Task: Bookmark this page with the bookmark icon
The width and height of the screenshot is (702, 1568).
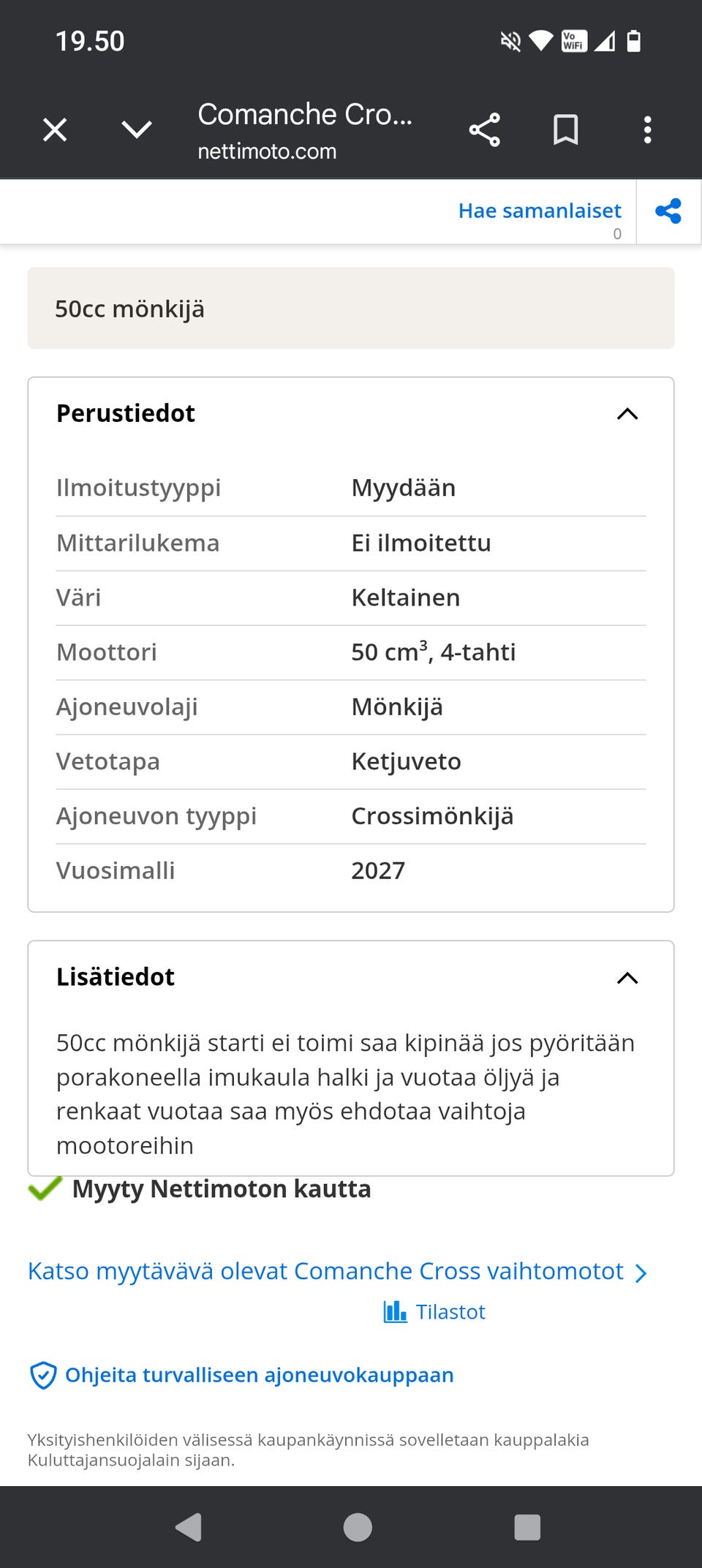Action: pos(566,129)
